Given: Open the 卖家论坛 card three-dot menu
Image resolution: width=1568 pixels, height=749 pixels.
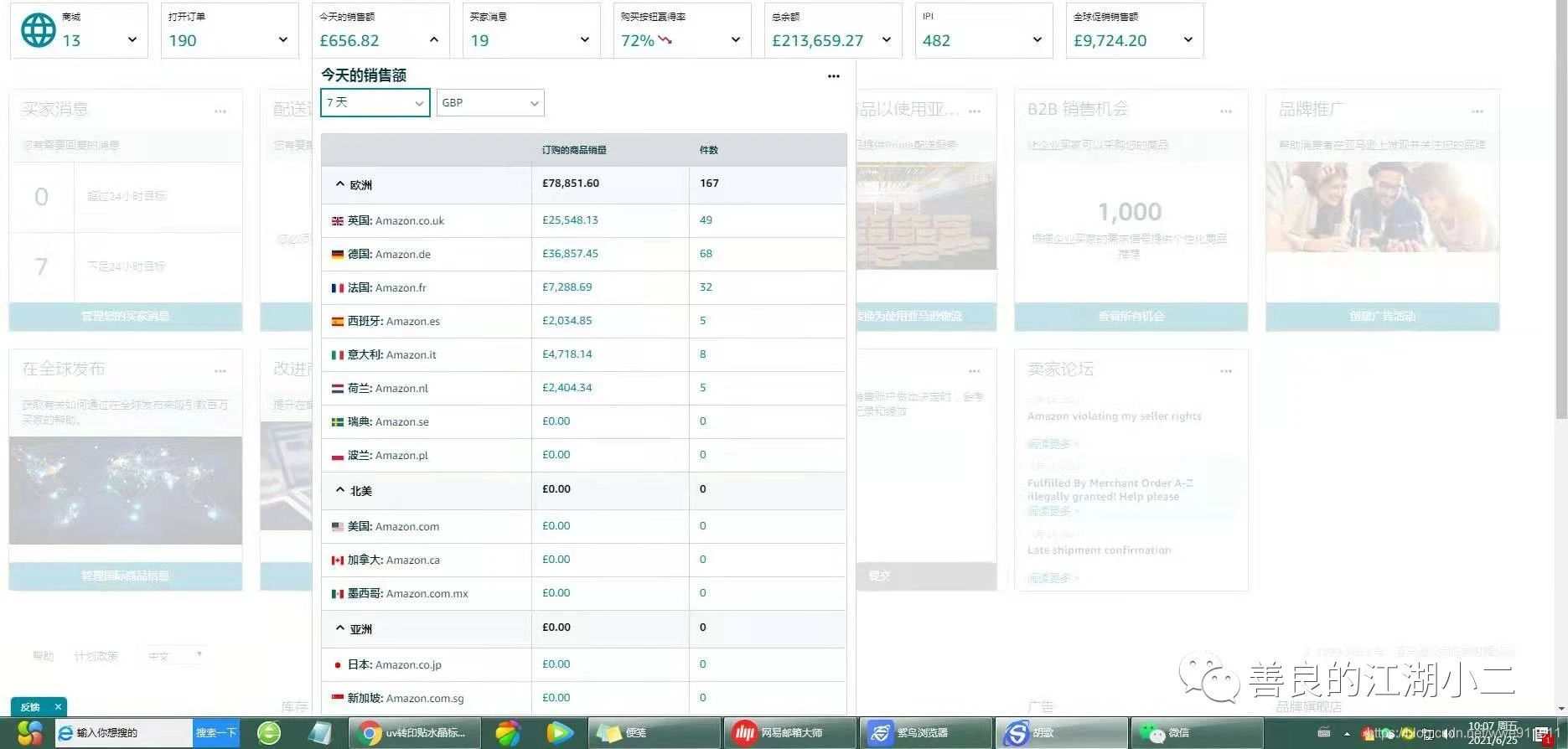Looking at the screenshot, I should tap(1226, 371).
